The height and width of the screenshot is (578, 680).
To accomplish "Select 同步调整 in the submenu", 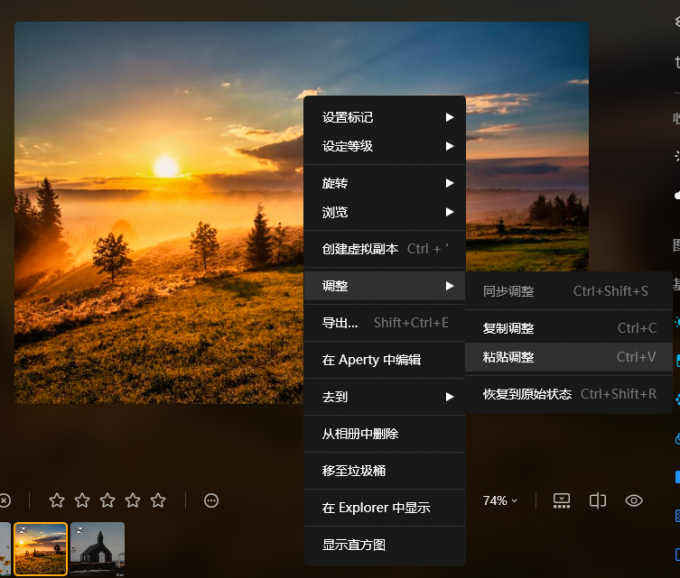I will [x=569, y=291].
